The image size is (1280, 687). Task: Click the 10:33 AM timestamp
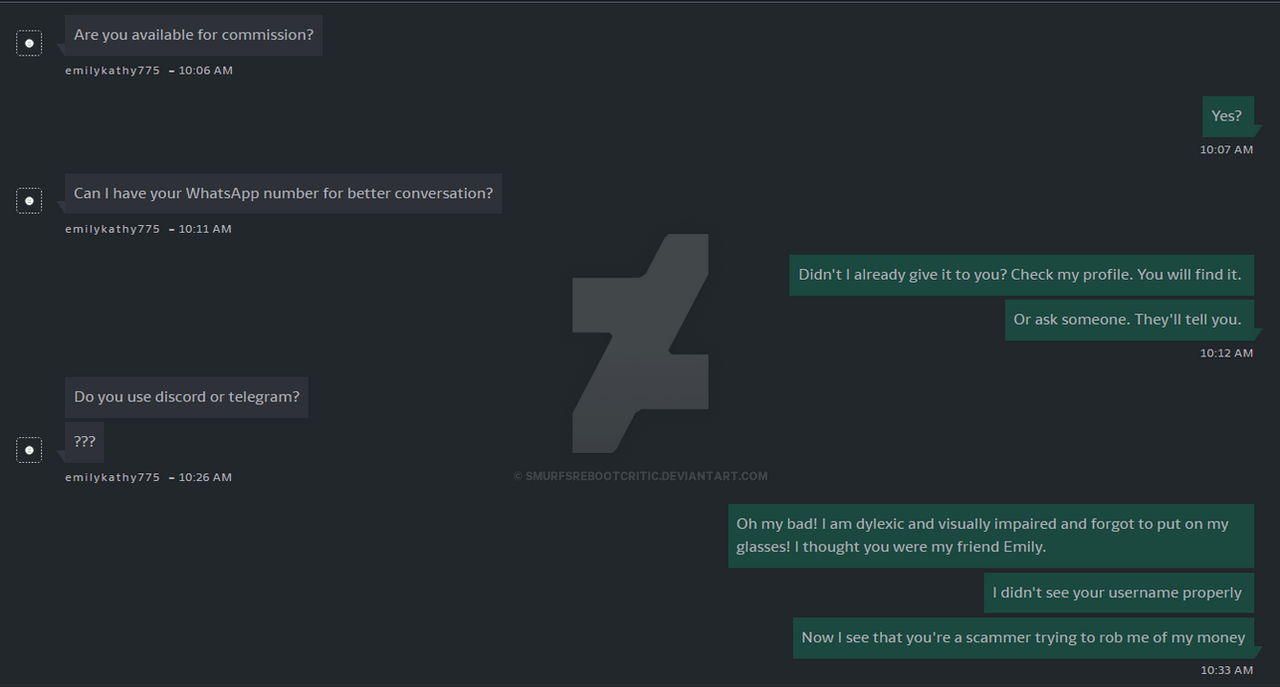click(x=1226, y=670)
